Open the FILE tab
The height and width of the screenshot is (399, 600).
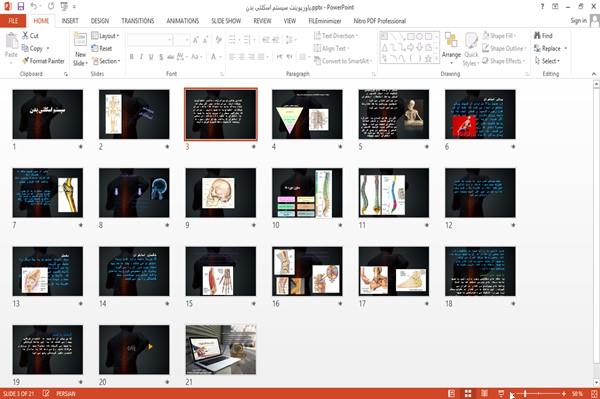(x=13, y=21)
